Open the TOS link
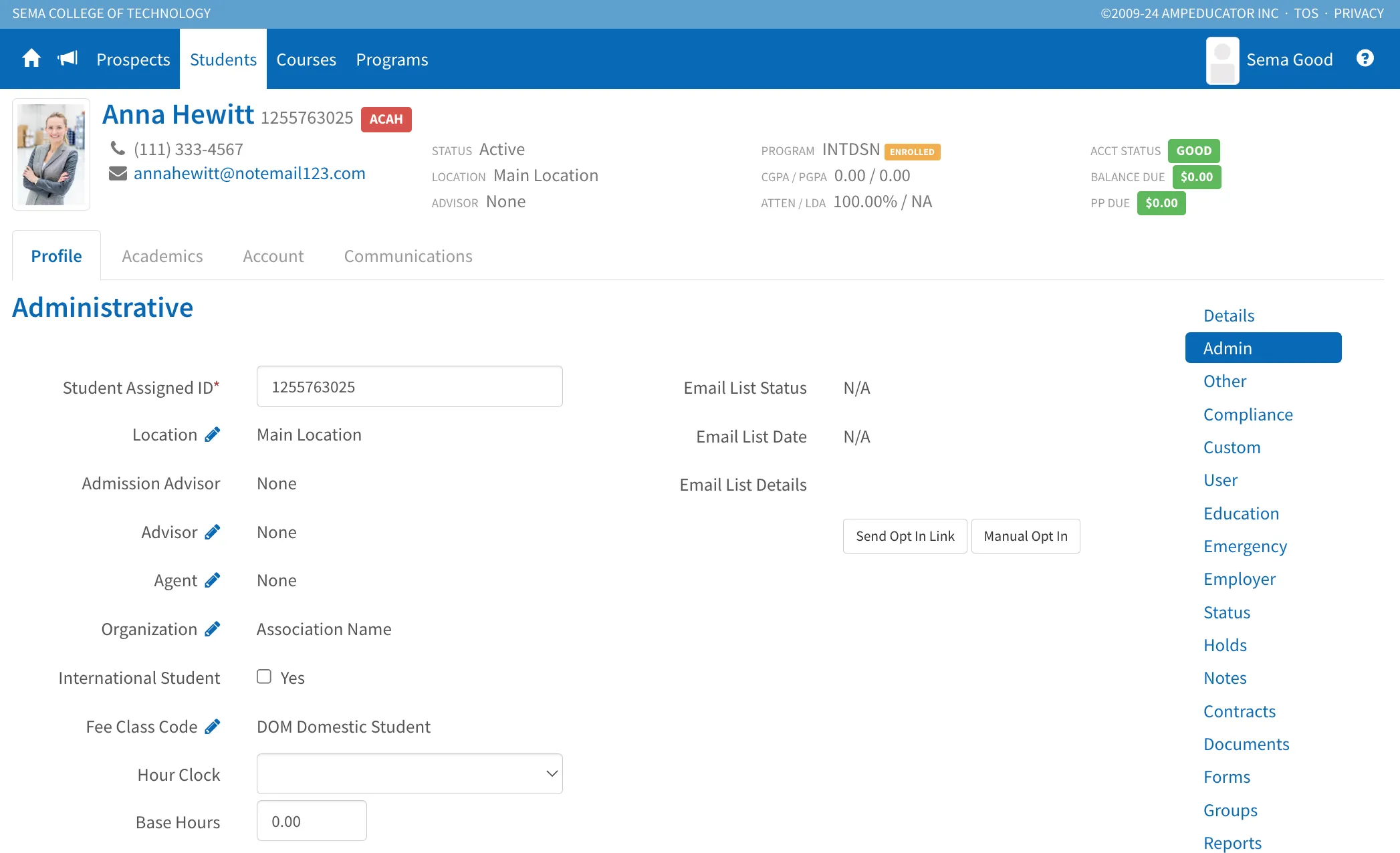 (1306, 13)
